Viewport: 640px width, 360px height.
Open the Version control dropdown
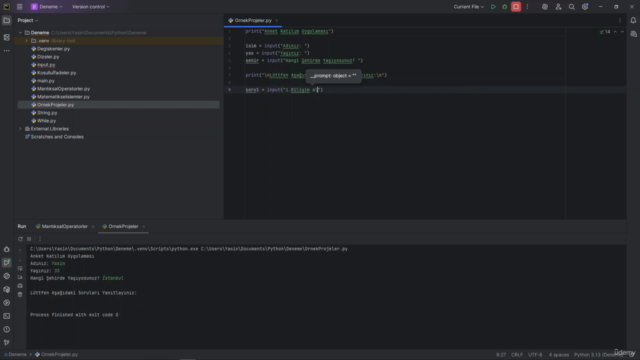coord(91,7)
